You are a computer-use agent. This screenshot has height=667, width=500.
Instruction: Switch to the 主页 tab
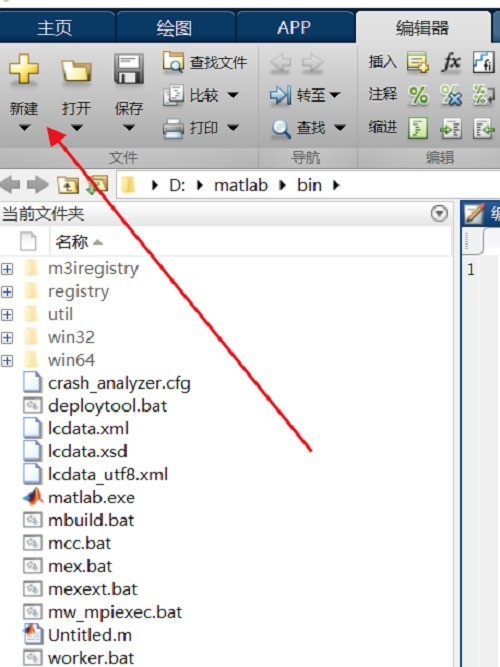point(54,28)
